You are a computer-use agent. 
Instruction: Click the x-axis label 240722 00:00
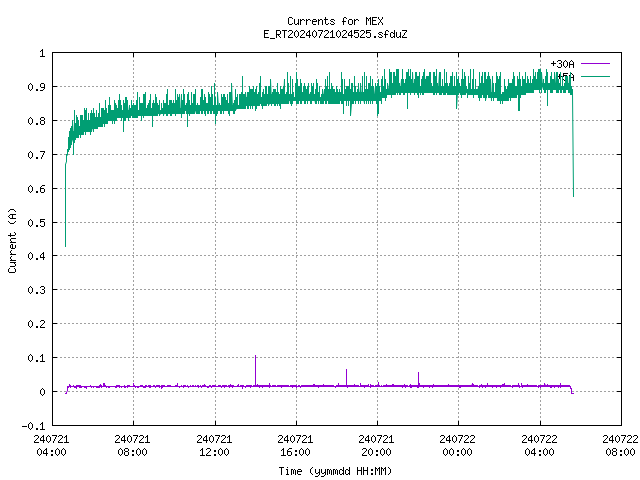[x=458, y=446]
